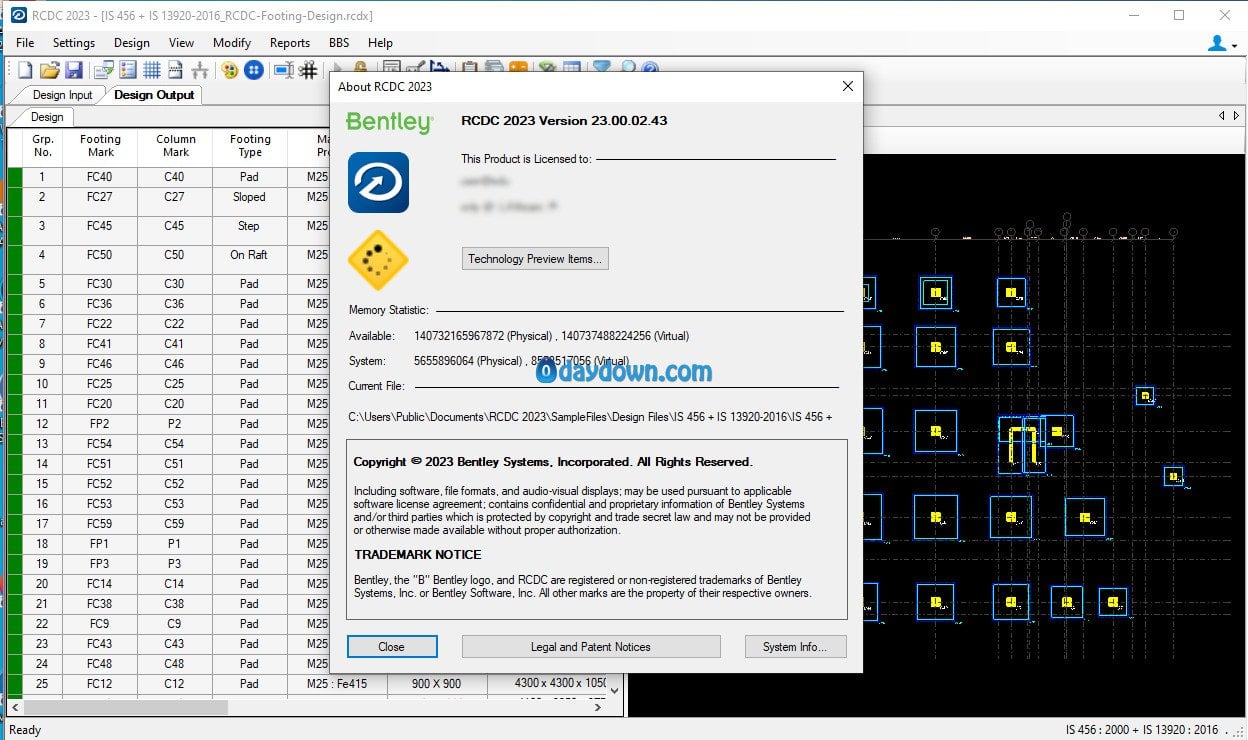
Task: Select footing mark cell FC9
Action: (x=100, y=624)
